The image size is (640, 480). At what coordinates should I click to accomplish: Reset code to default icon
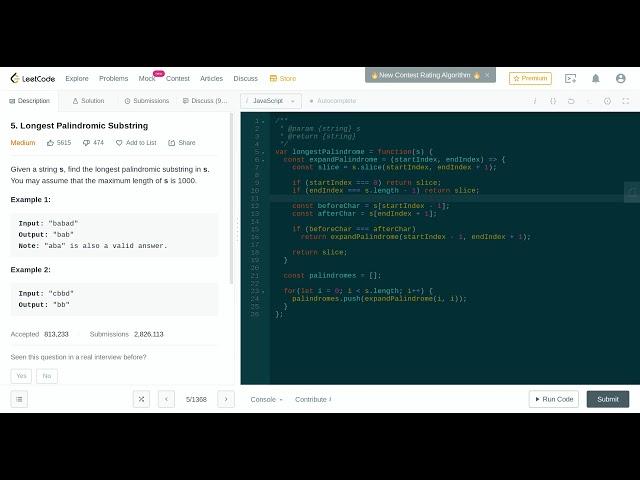tap(571, 101)
